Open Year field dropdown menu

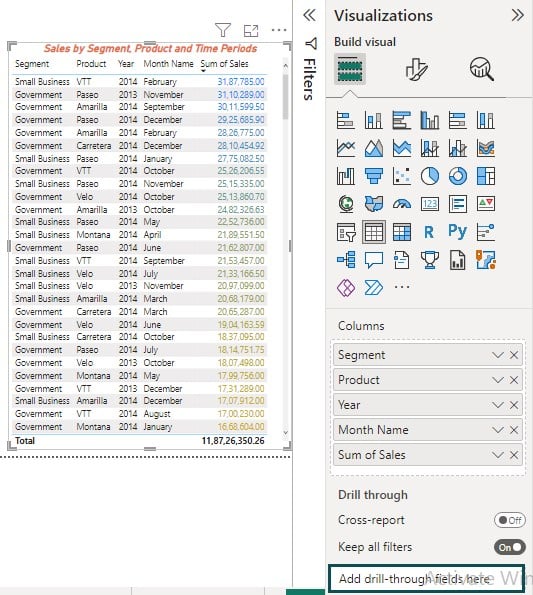click(498, 405)
